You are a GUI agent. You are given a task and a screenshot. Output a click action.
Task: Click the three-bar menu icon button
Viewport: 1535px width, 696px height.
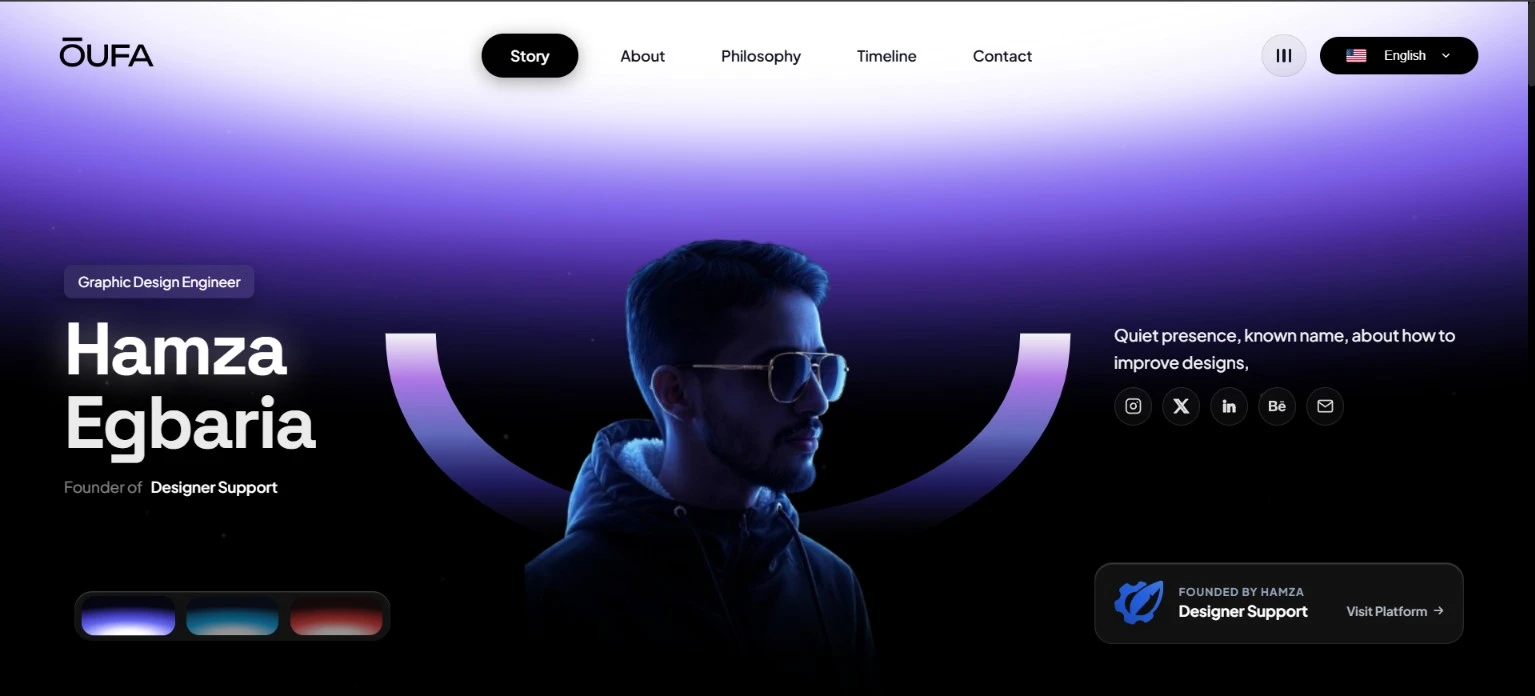[1284, 56]
